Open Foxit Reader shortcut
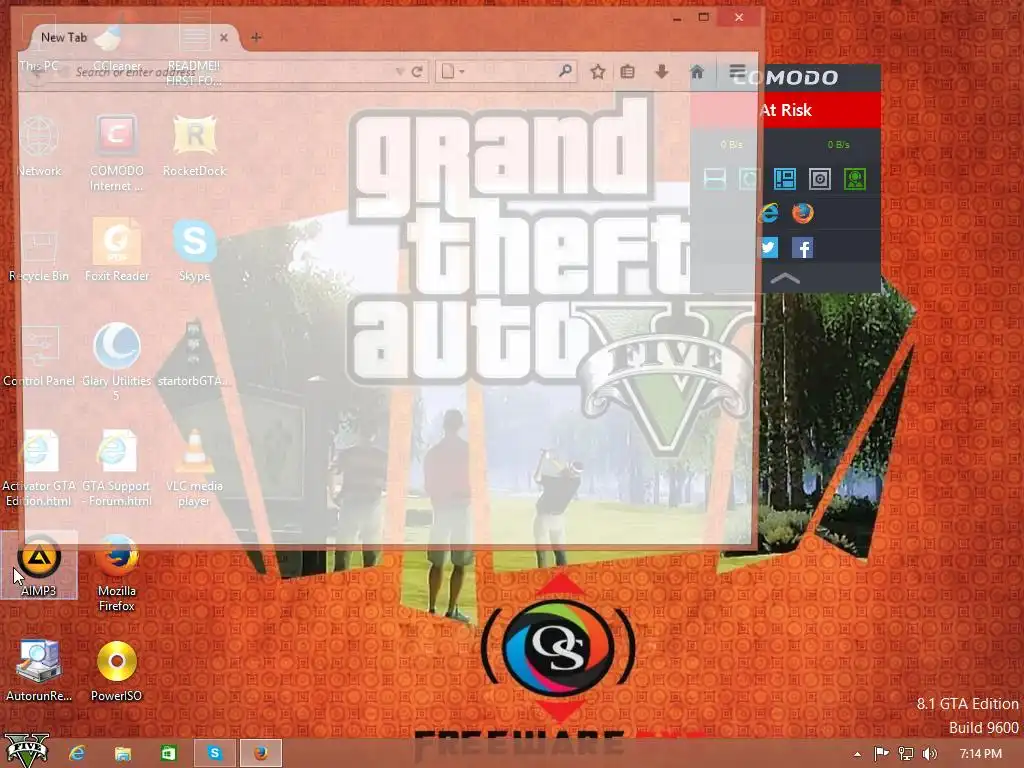This screenshot has width=1024, height=768. click(117, 251)
